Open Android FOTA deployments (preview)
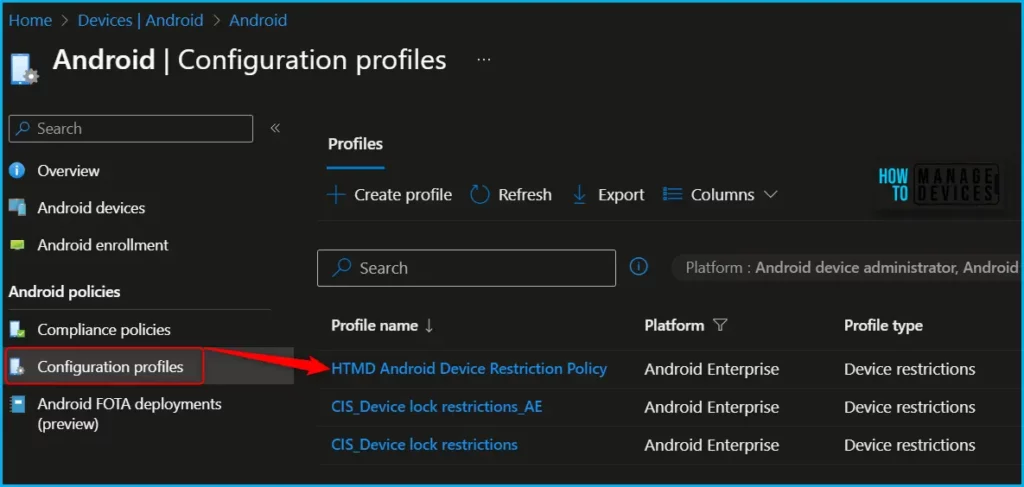This screenshot has height=487, width=1024. (x=129, y=414)
